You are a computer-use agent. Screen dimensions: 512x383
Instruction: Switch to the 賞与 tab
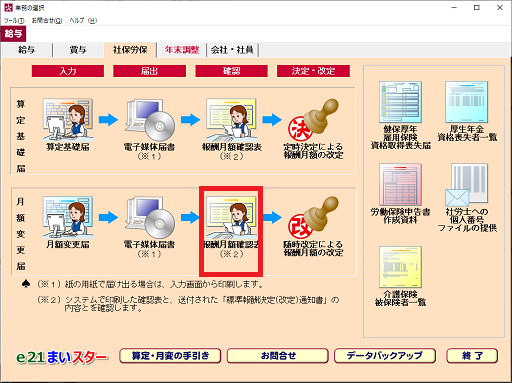click(x=78, y=50)
